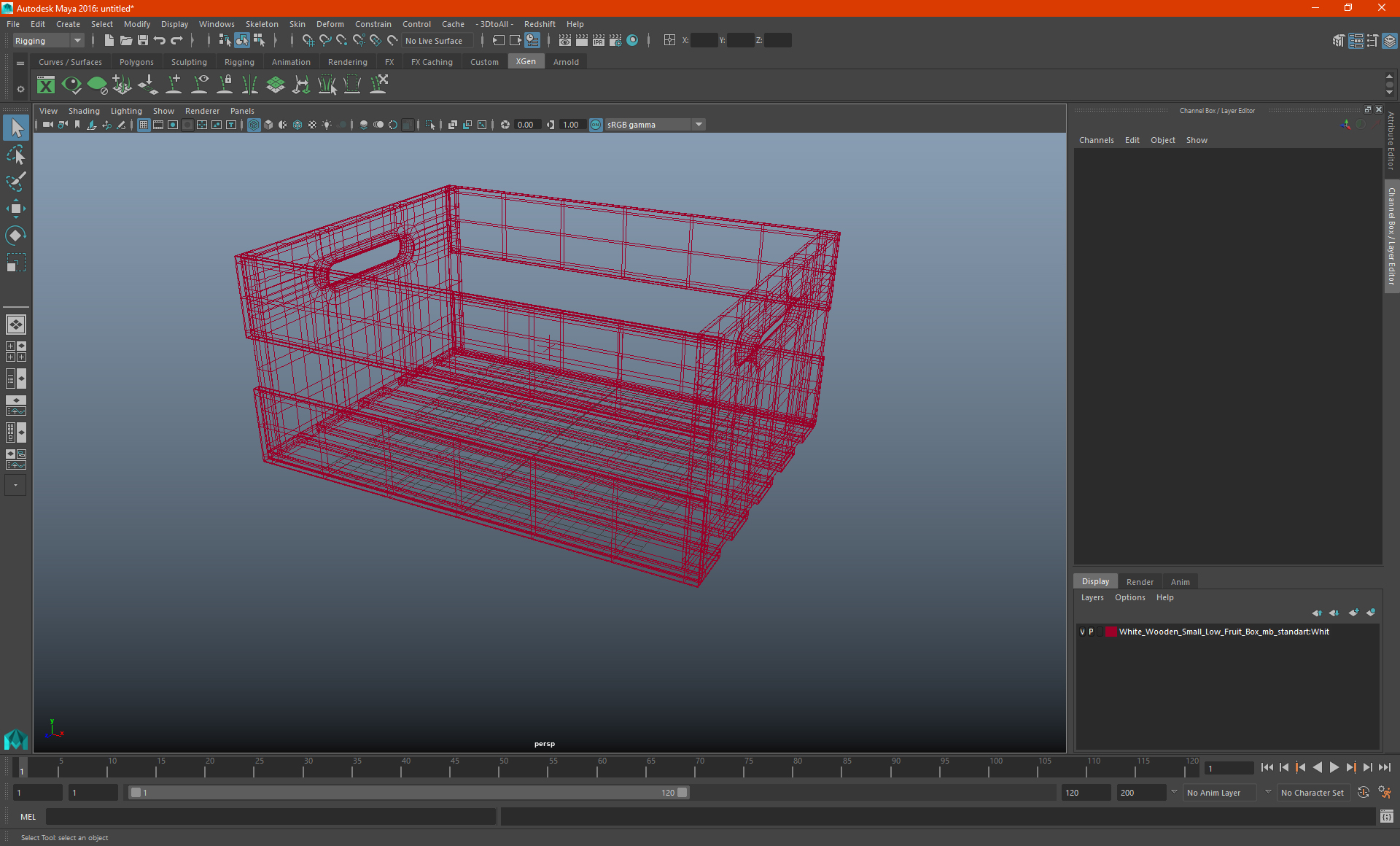
Task: Toggle layer playback P box
Action: [1091, 632]
